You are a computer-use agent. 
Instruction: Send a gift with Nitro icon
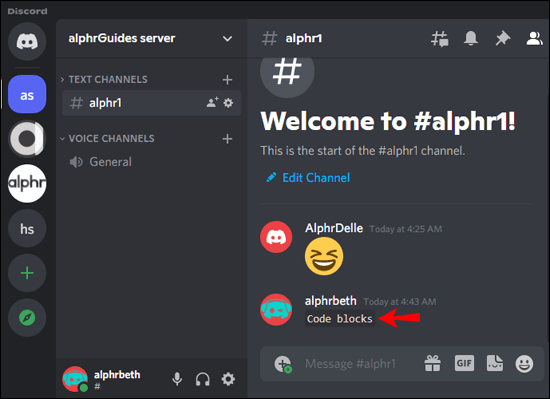[432, 363]
